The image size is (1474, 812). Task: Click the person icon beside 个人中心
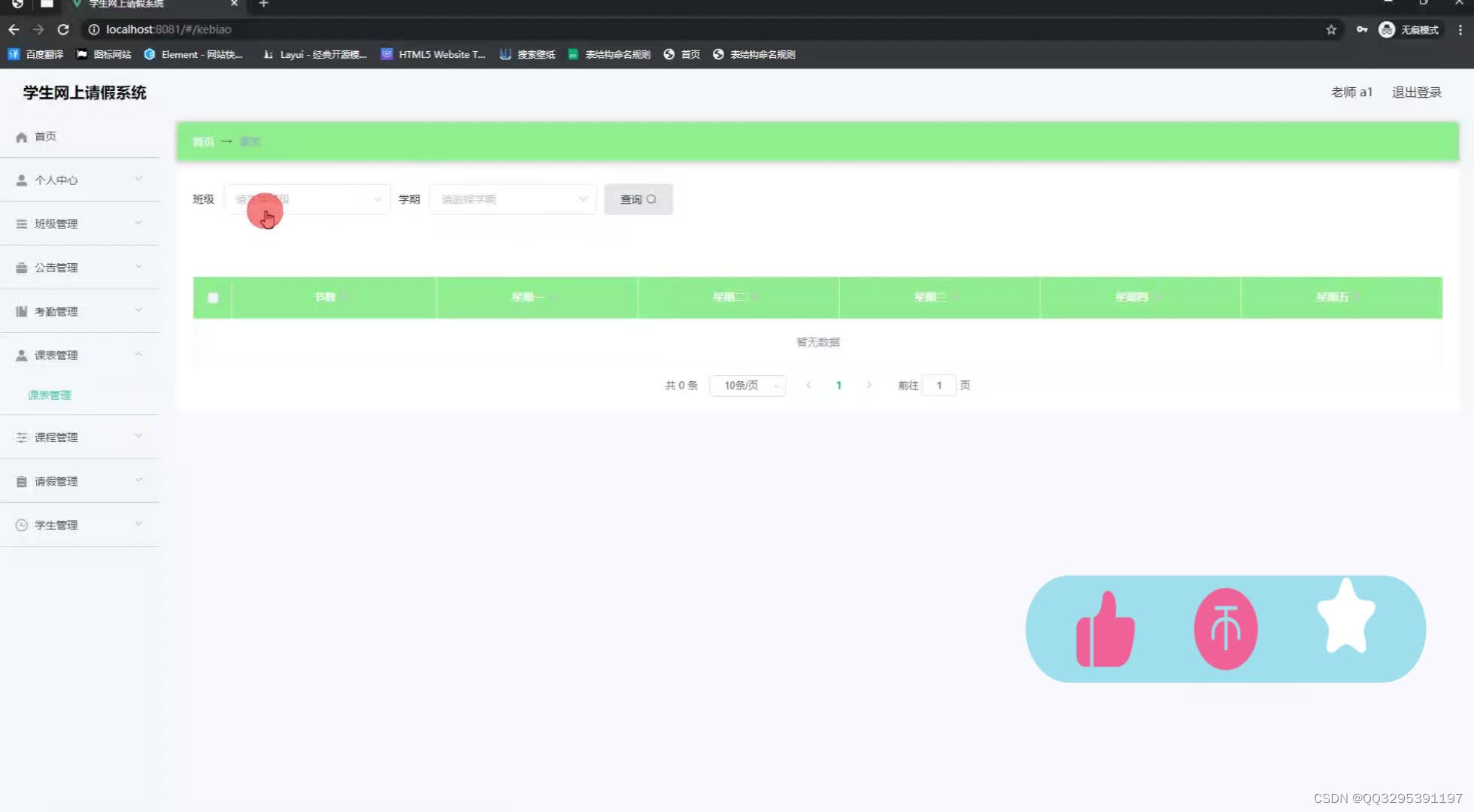point(21,180)
